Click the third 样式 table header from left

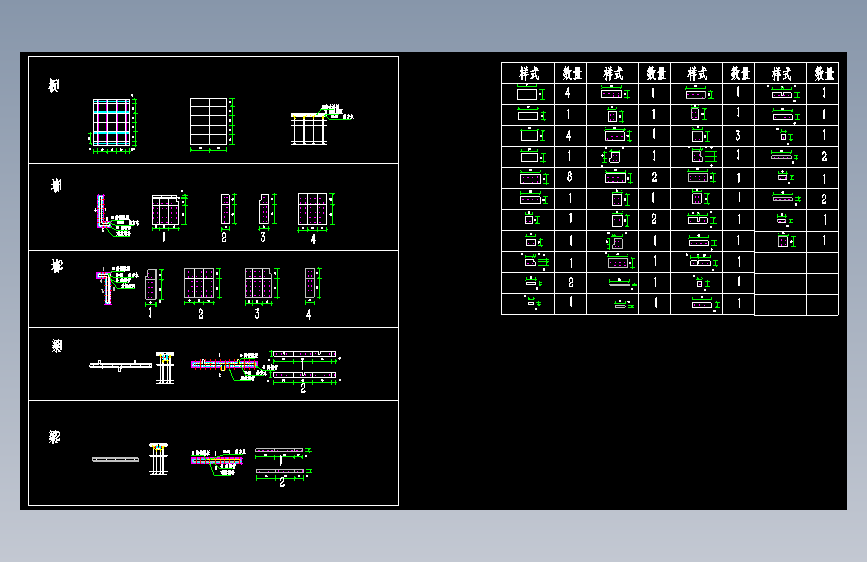(697, 73)
